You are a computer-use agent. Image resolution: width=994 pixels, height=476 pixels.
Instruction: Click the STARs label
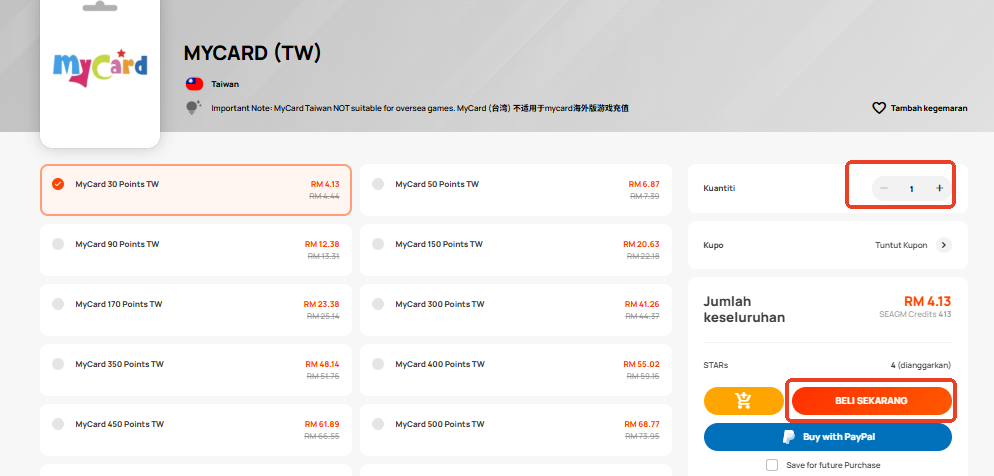point(716,365)
